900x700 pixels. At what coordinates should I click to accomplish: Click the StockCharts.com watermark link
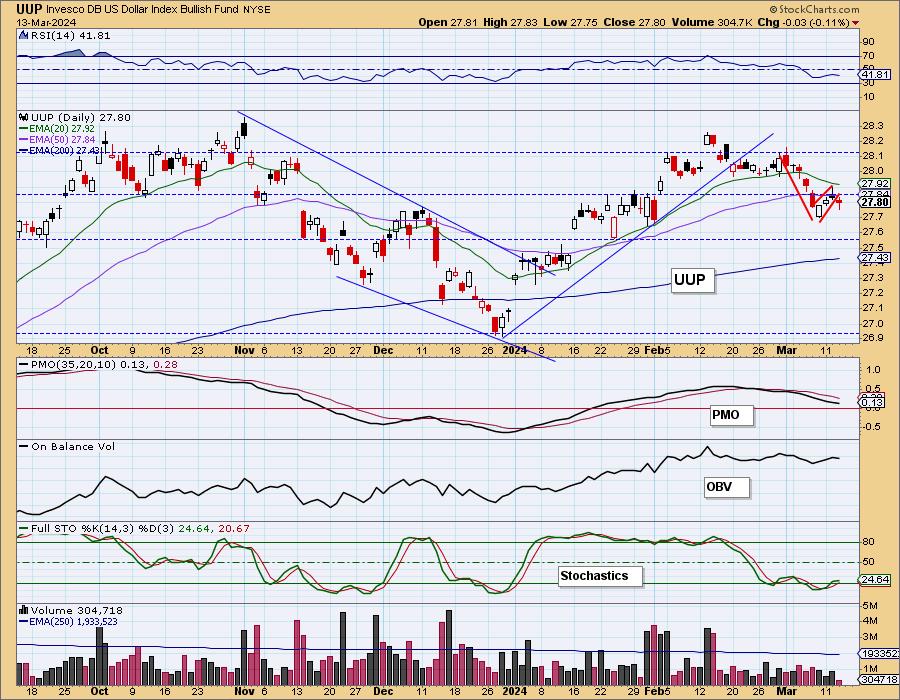click(813, 9)
